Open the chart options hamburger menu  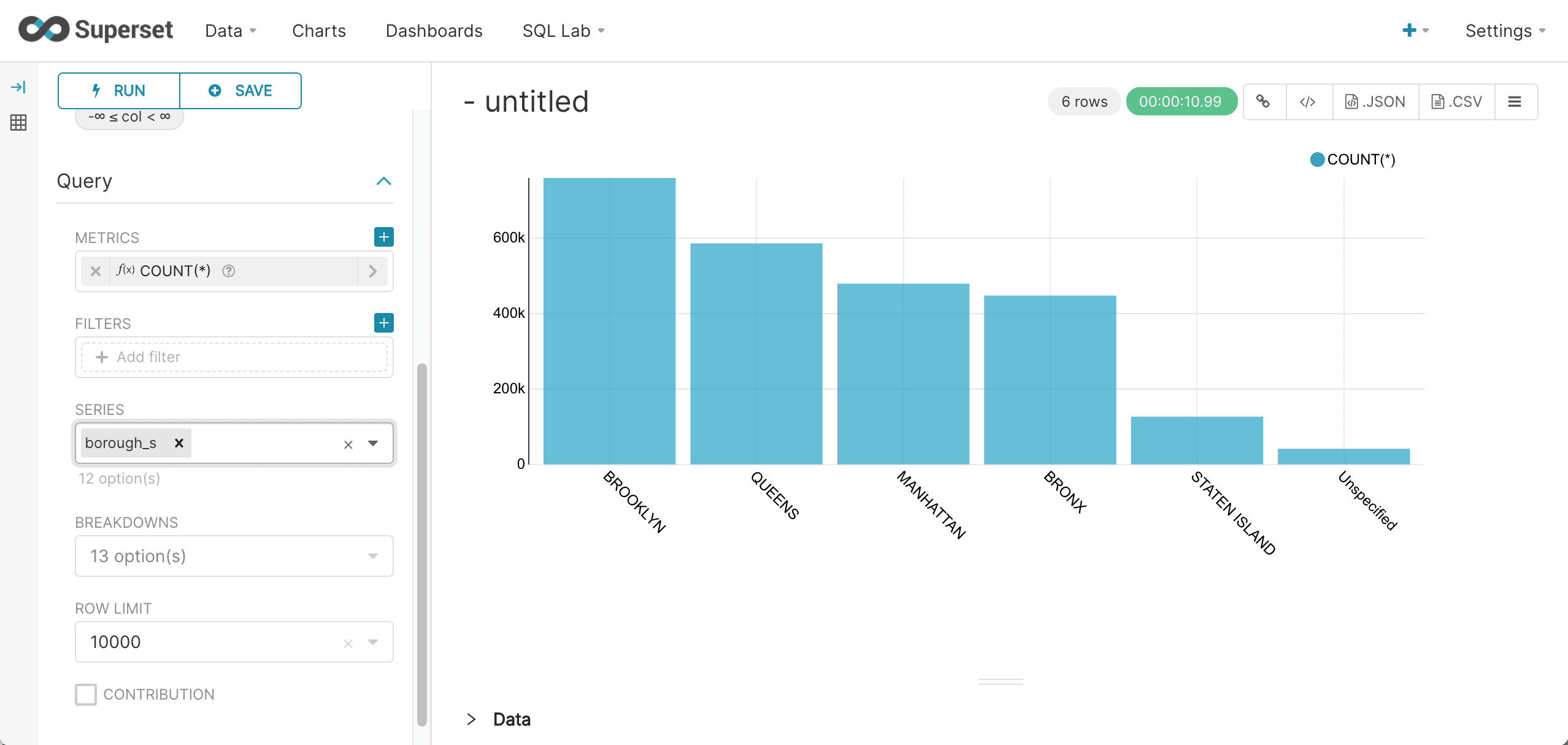pyautogui.click(x=1515, y=101)
